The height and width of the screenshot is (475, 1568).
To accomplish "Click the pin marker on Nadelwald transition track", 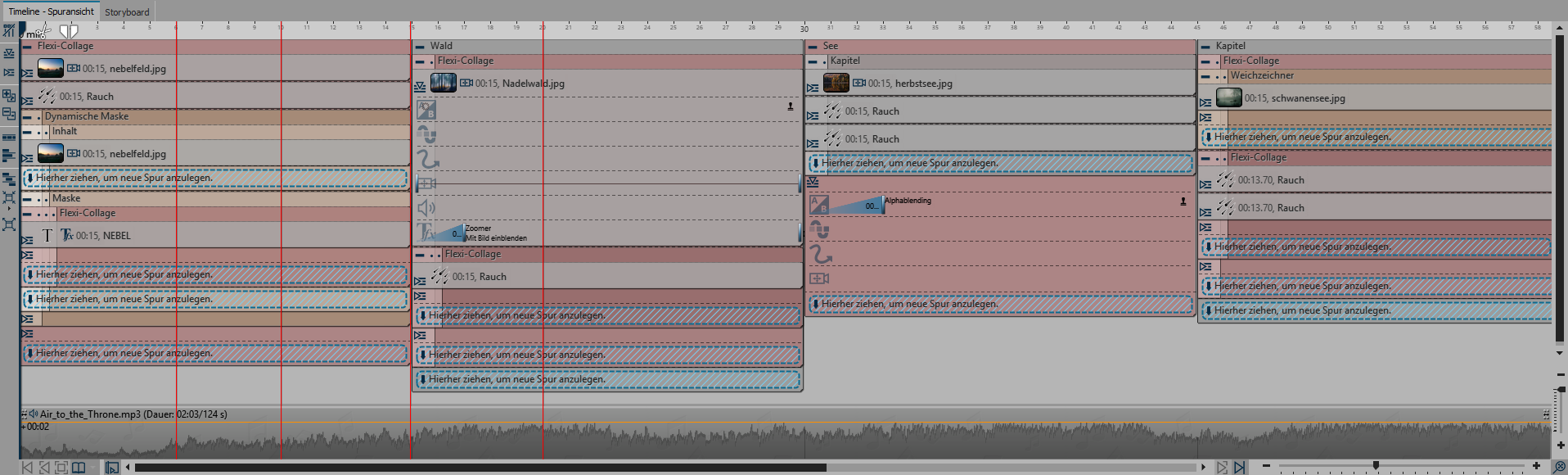I will point(791,106).
